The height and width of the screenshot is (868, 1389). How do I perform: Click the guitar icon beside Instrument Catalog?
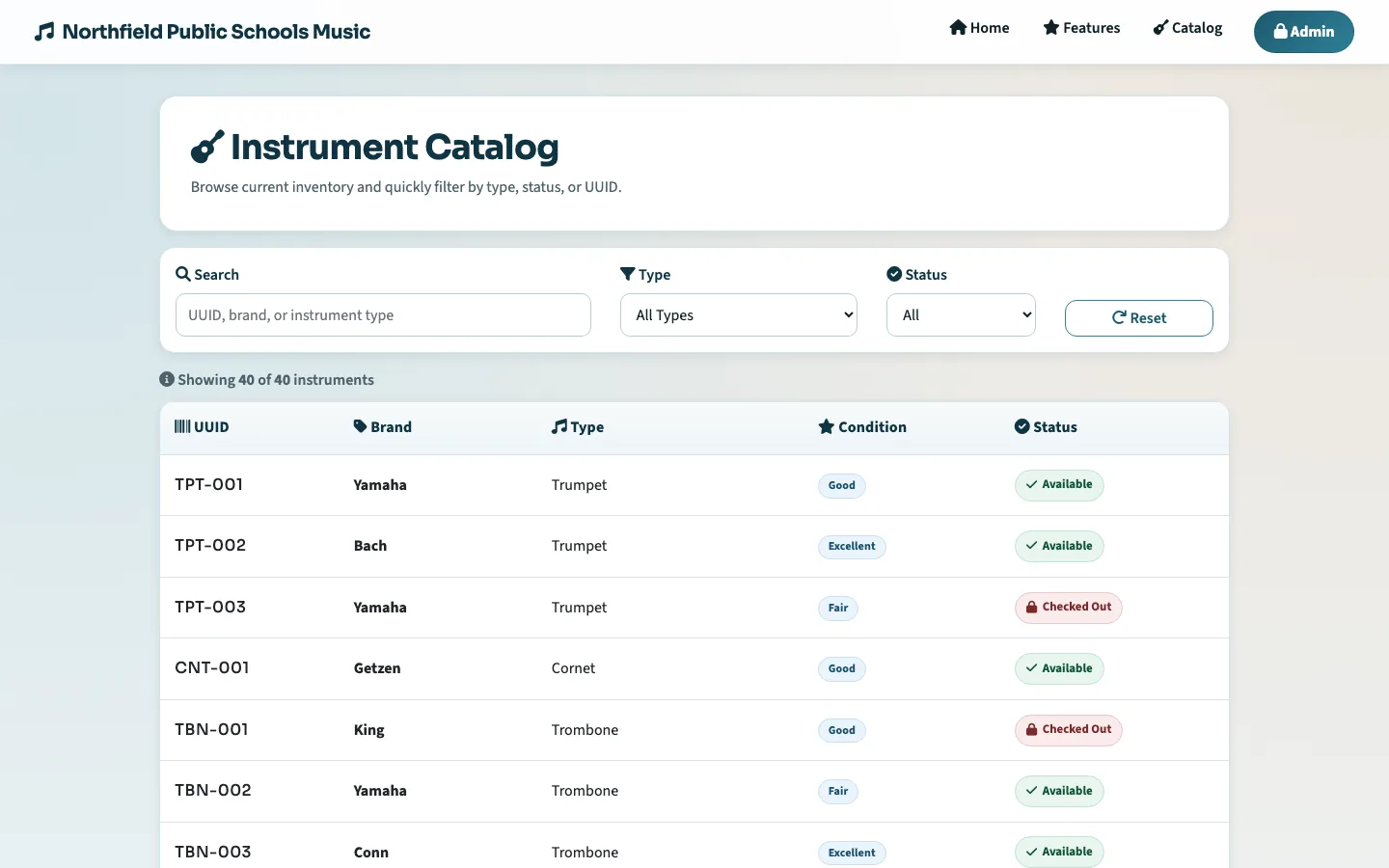click(x=207, y=147)
